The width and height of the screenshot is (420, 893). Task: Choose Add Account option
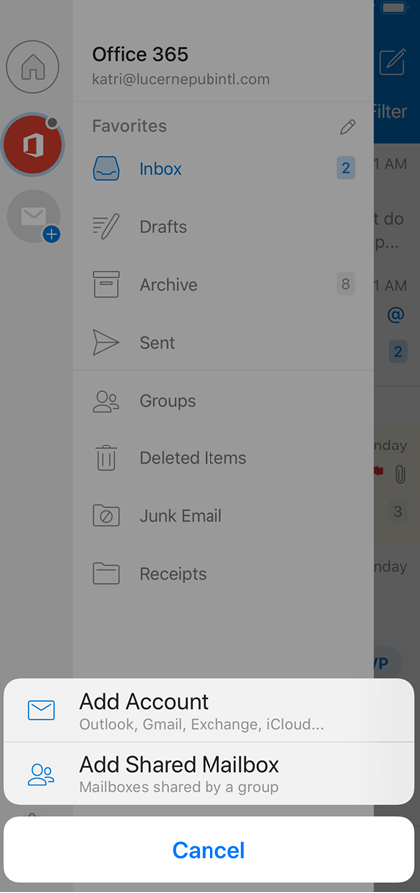point(209,710)
